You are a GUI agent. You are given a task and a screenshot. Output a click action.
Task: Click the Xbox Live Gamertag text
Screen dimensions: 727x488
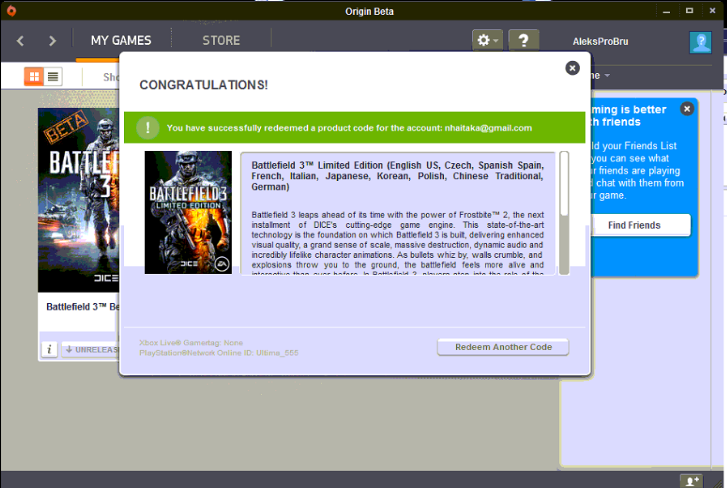191,343
